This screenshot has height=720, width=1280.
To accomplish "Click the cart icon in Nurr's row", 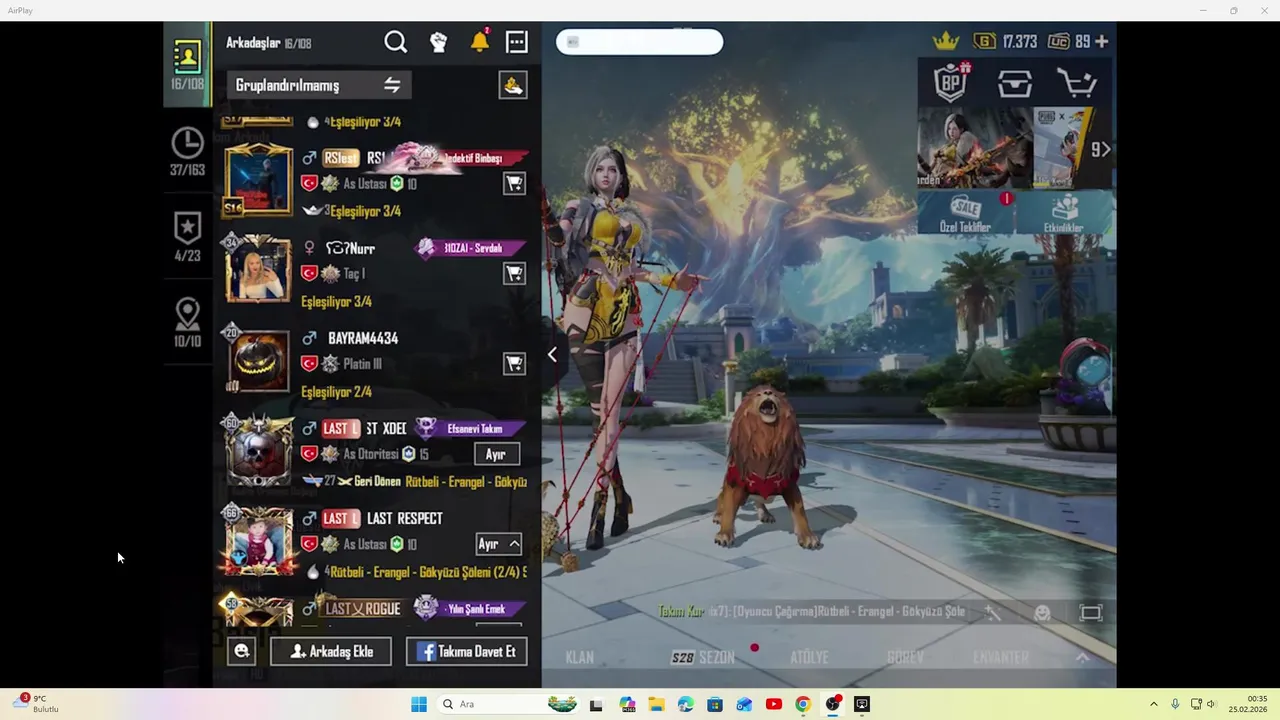I will click(514, 274).
